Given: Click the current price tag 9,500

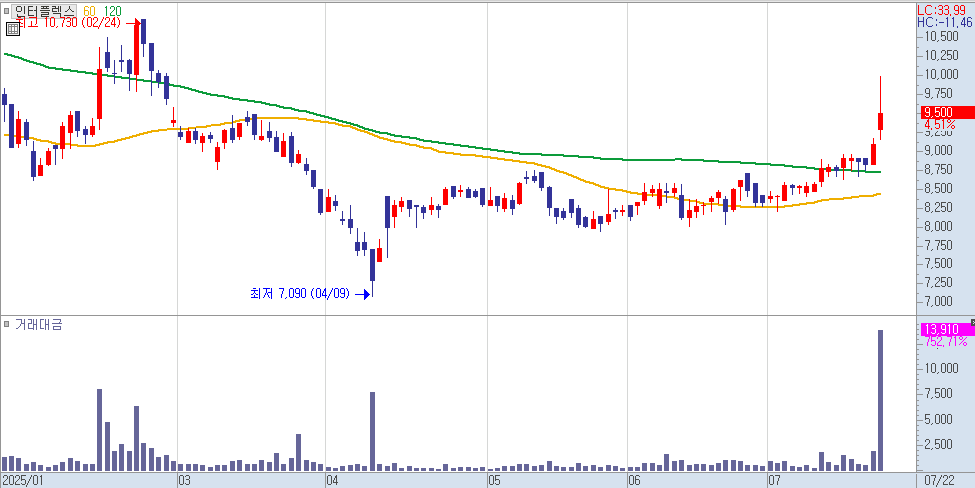Looking at the screenshot, I should coord(947,113).
